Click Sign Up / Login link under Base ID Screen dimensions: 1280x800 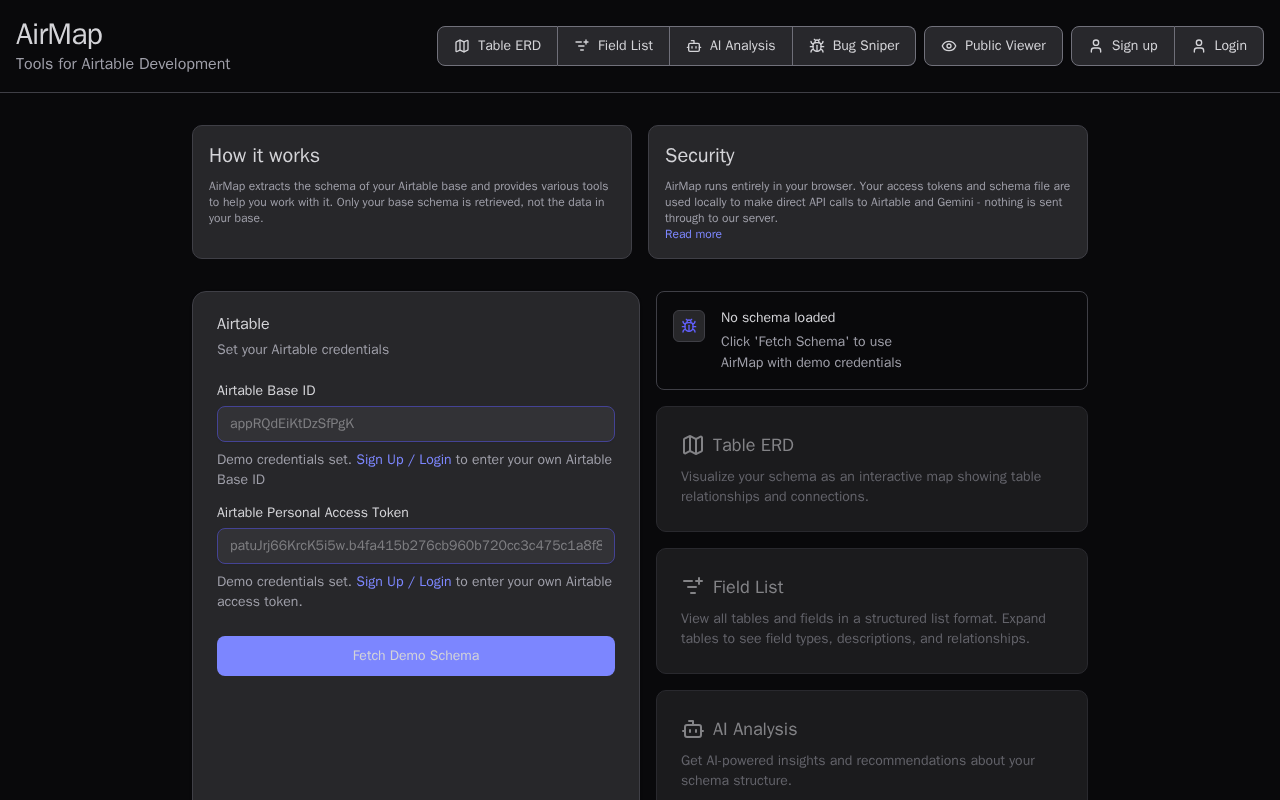point(404,460)
